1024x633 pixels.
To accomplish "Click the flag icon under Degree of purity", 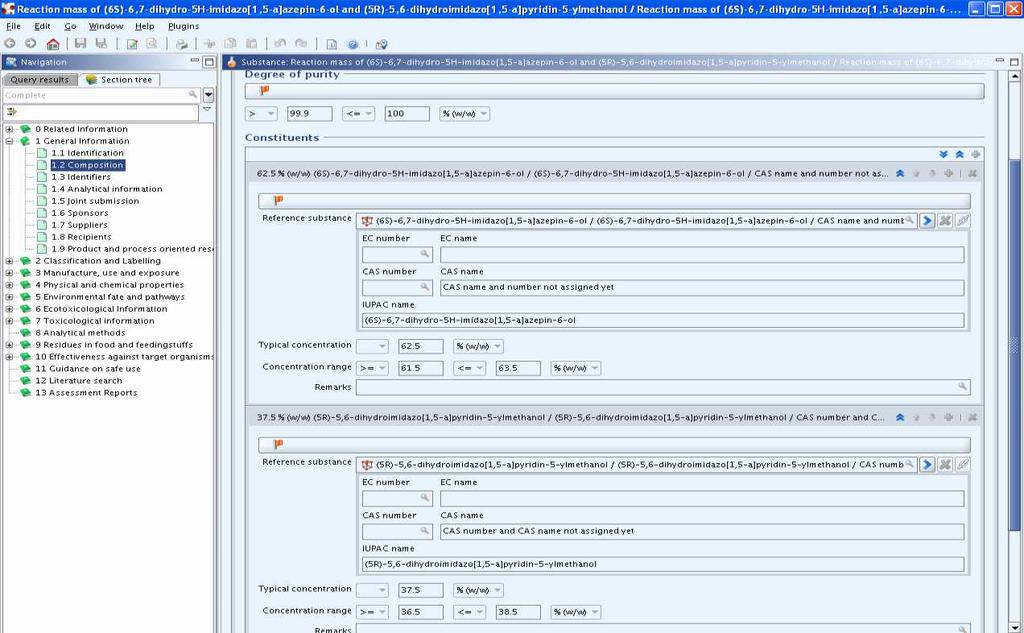I will coord(264,91).
